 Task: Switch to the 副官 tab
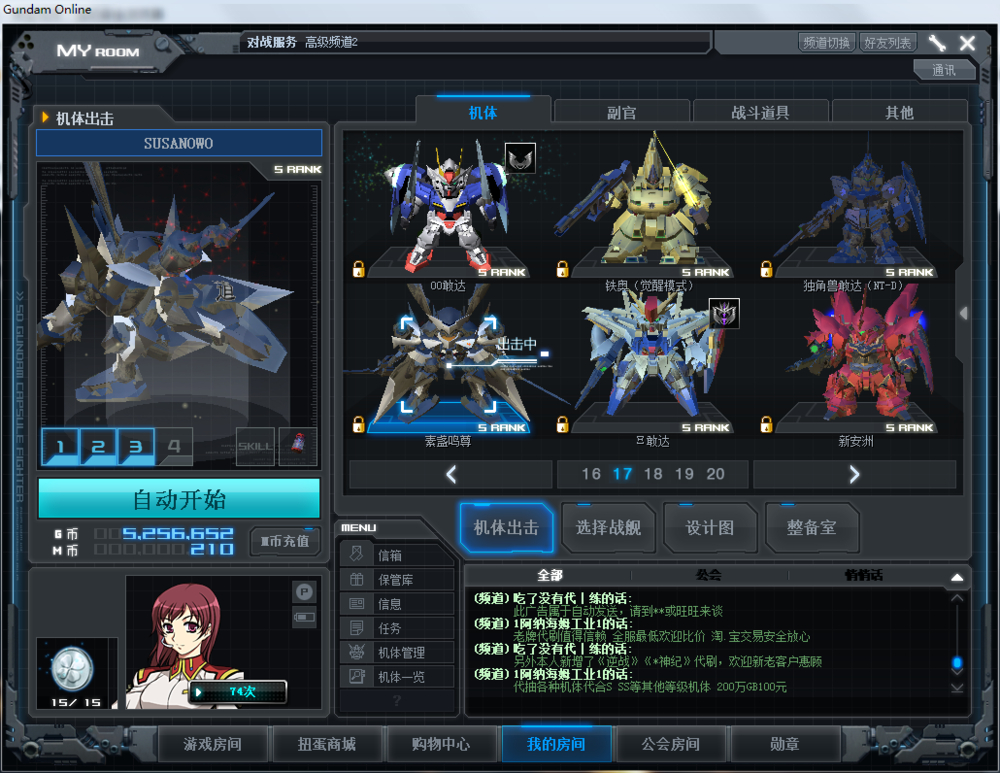[x=622, y=112]
